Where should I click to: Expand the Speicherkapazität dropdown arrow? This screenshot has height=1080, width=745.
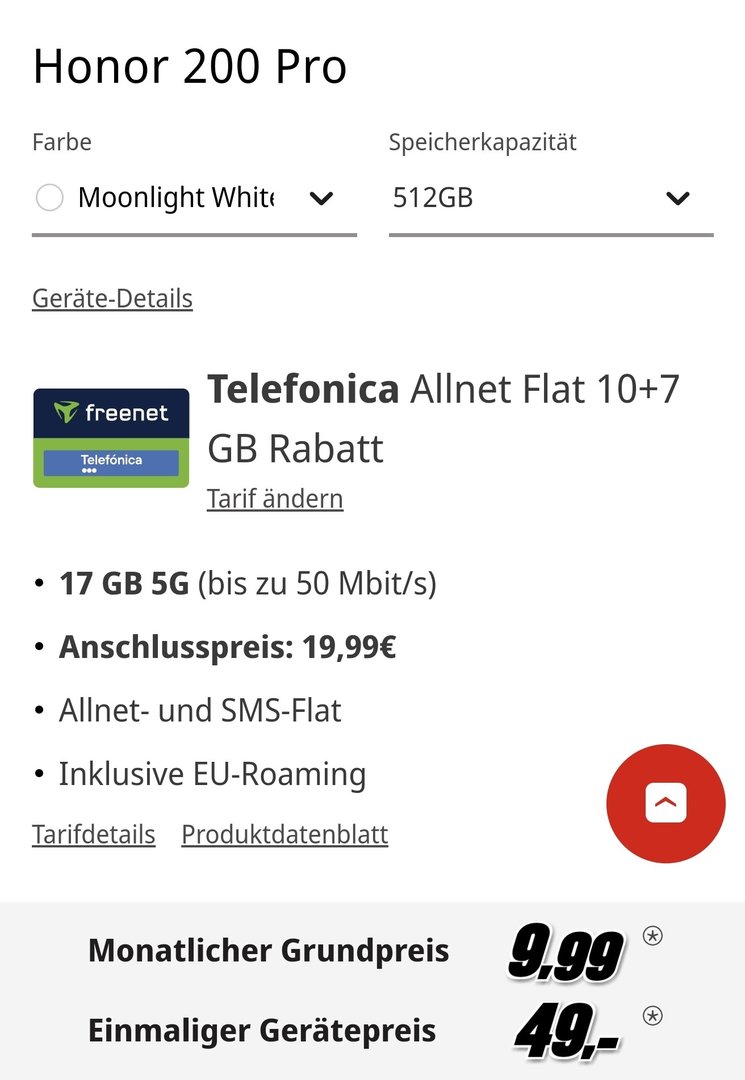click(x=678, y=198)
